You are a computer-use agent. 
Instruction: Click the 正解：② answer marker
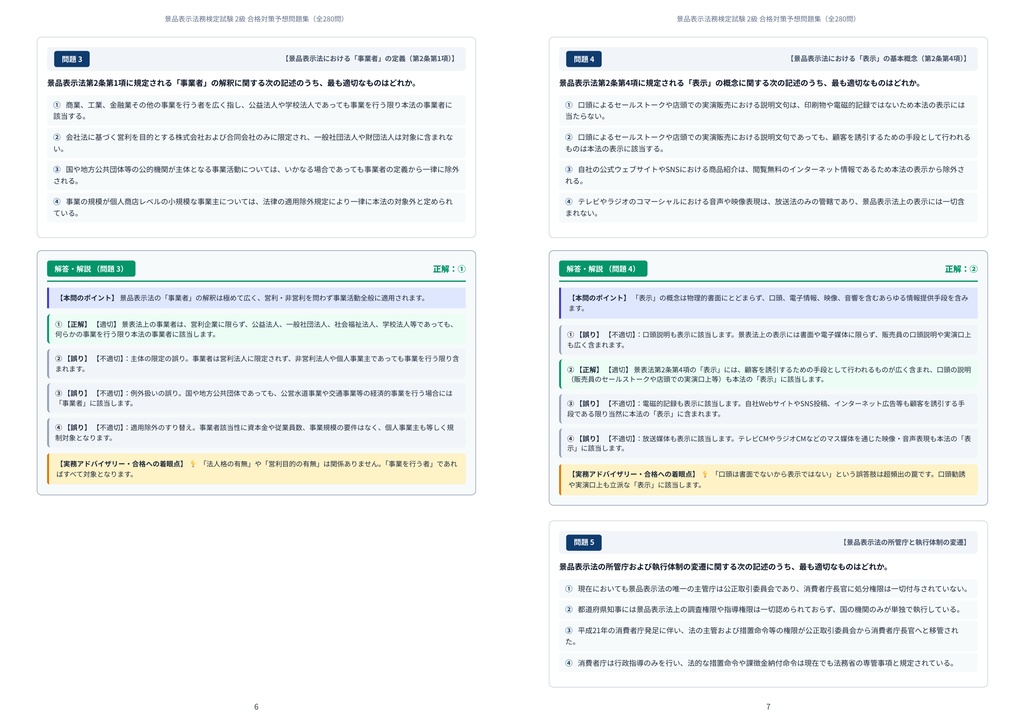961,269
